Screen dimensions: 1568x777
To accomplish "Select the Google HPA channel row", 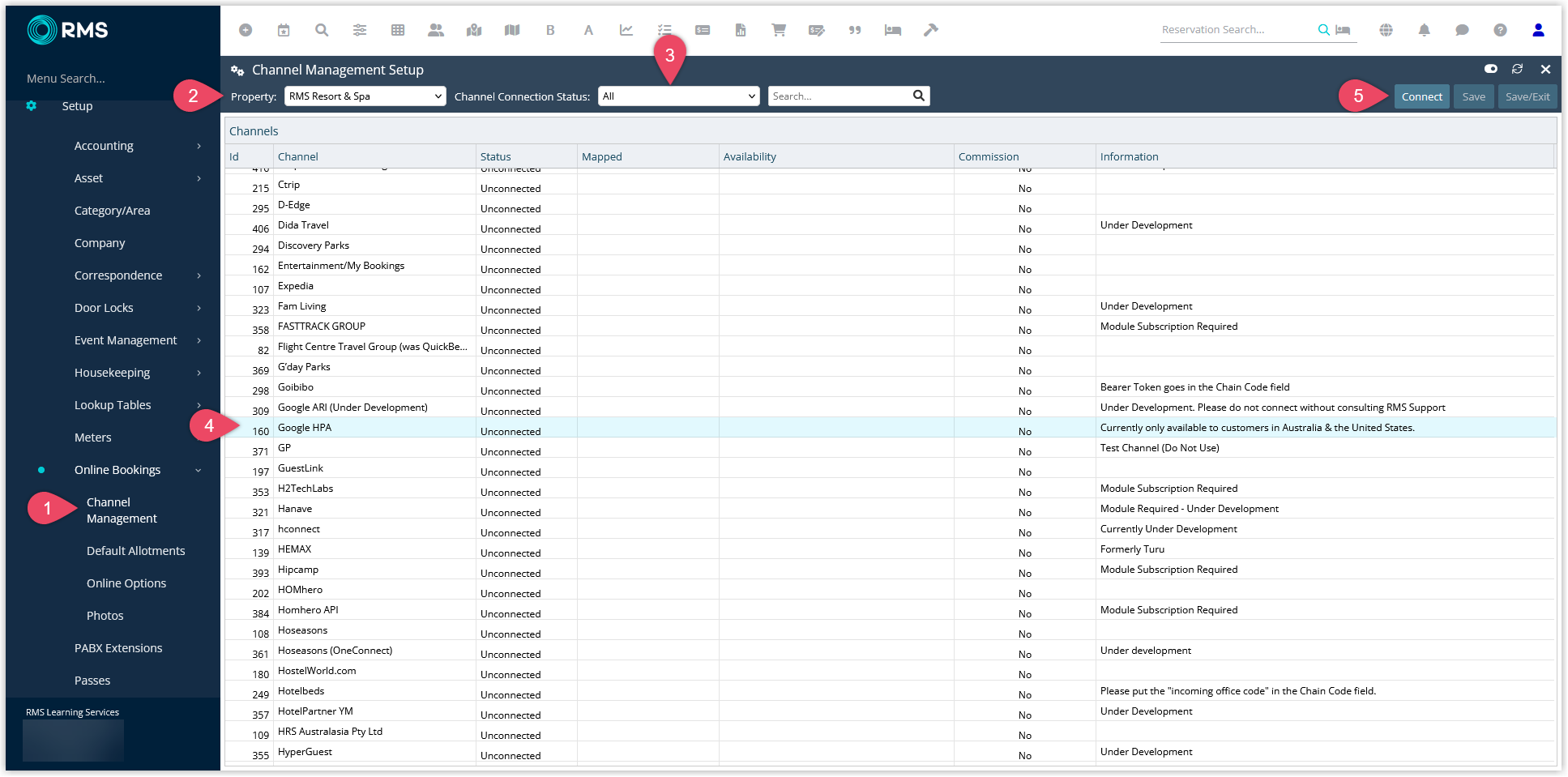I will point(890,428).
